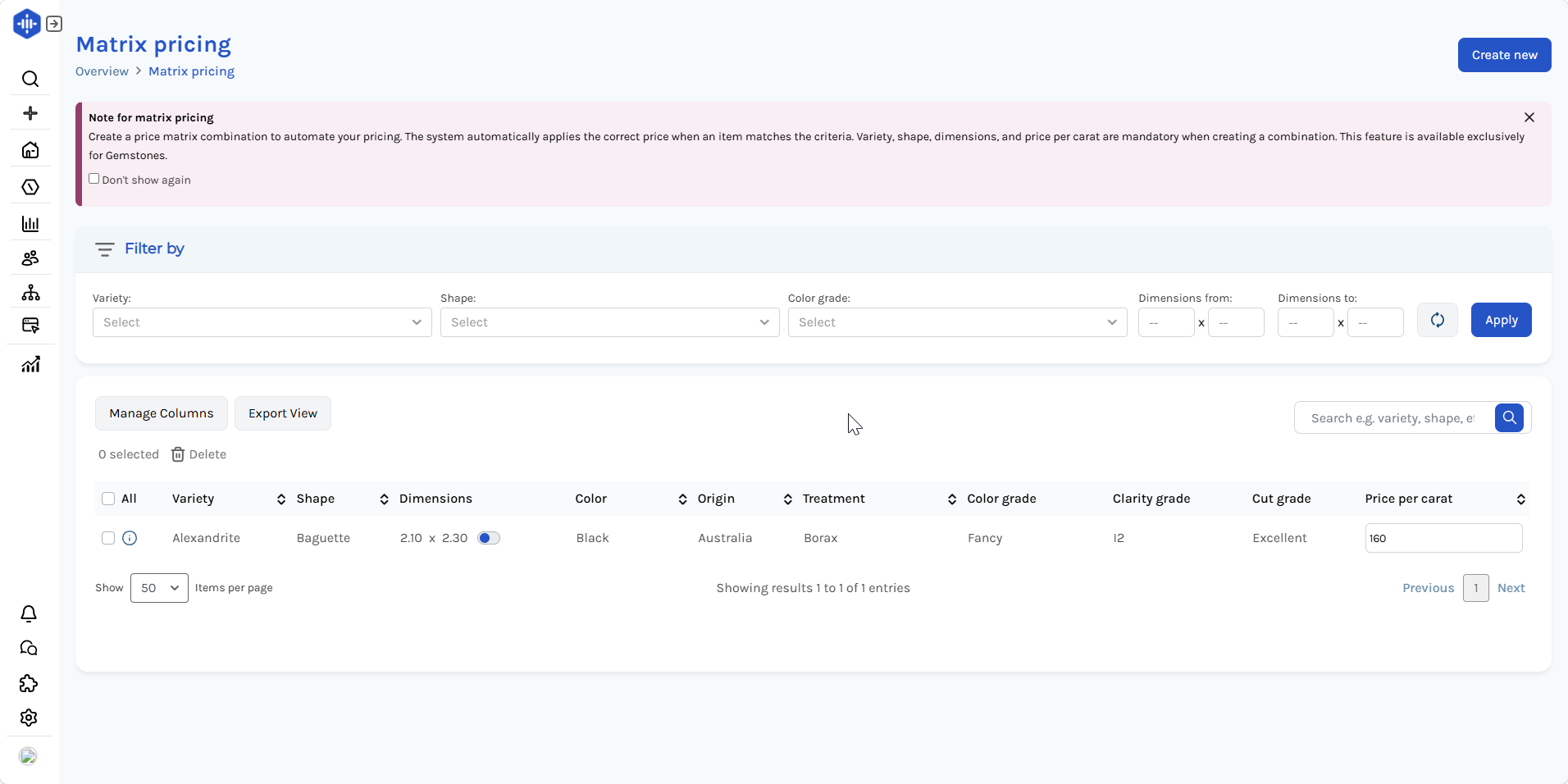This screenshot has width=1568, height=784.
Task: Check the All rows checkbox
Action: click(x=108, y=499)
